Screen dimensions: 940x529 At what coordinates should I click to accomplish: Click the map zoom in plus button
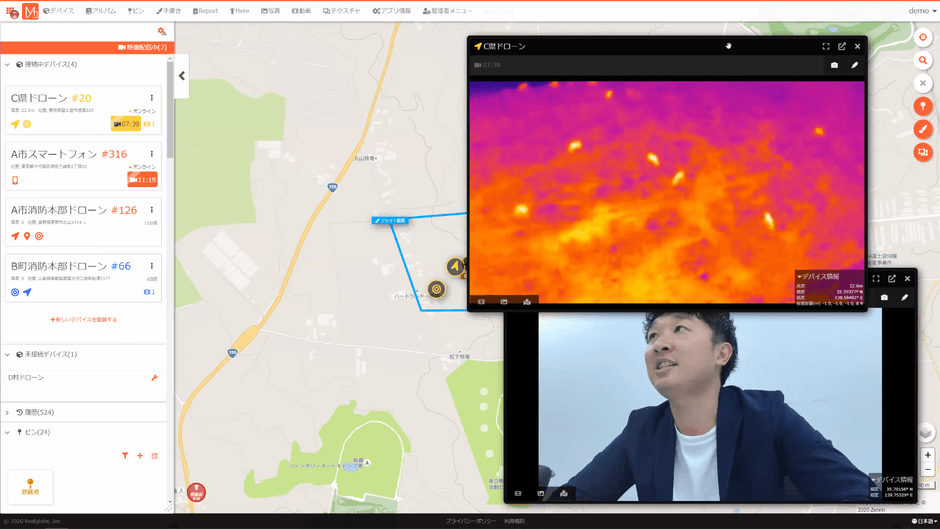pyautogui.click(x=928, y=455)
